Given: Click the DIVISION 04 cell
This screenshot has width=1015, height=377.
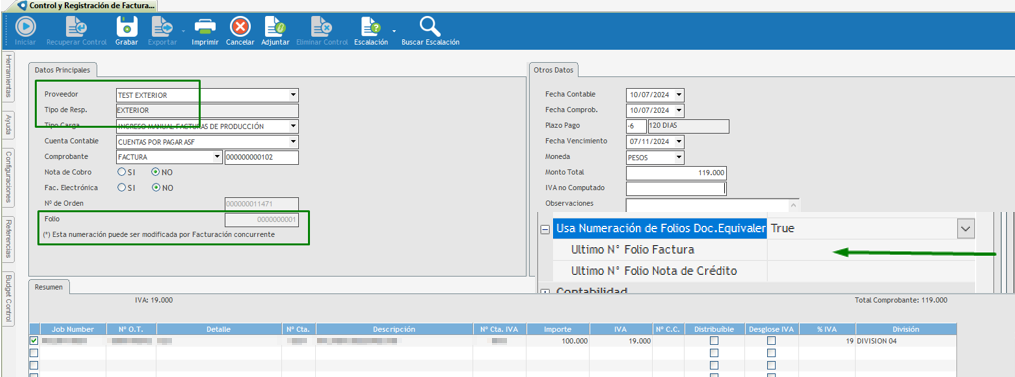Looking at the screenshot, I should click(906, 341).
